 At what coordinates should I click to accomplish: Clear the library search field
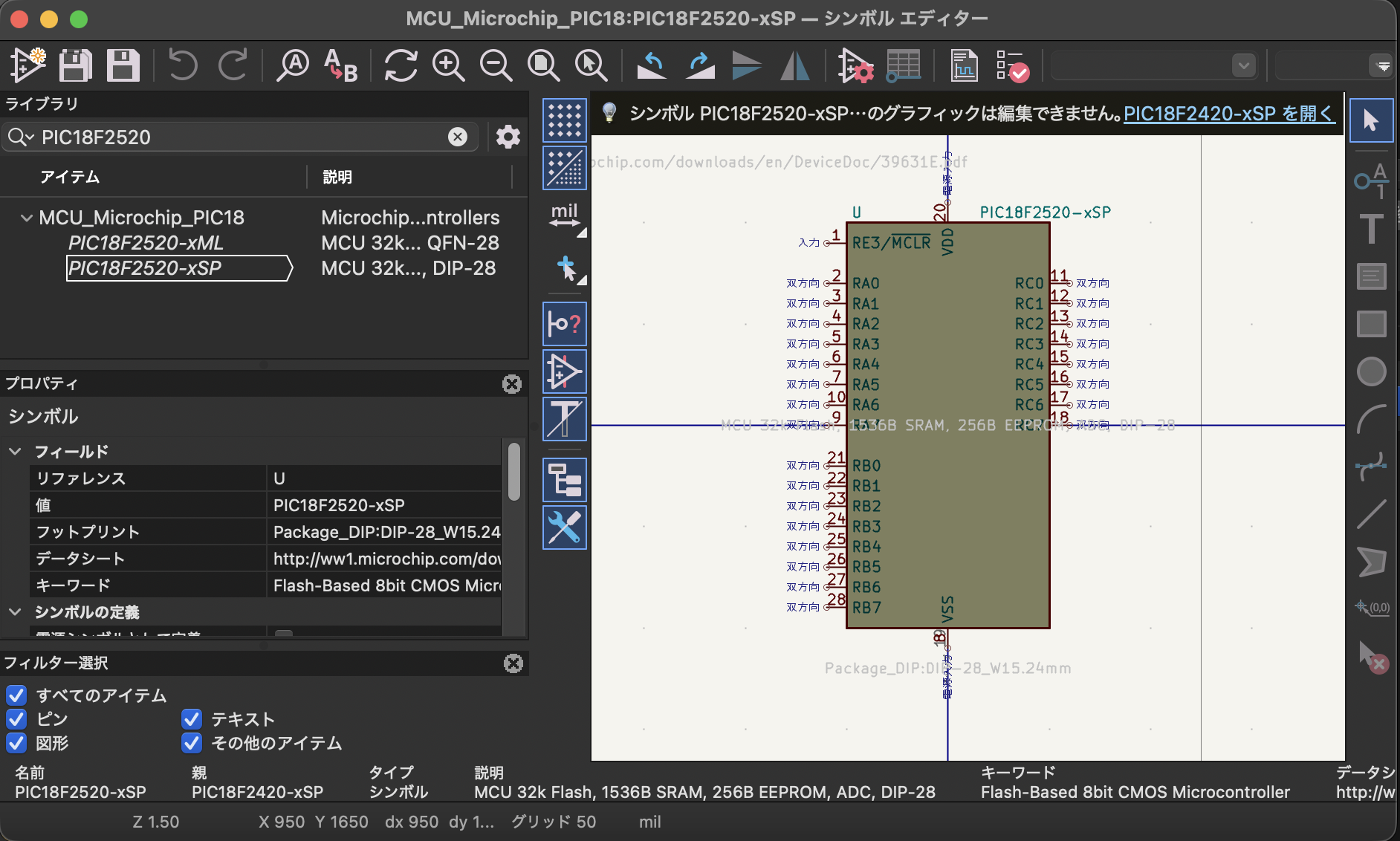click(x=458, y=137)
